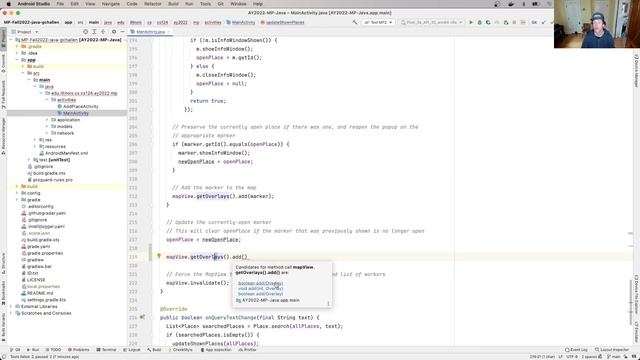Expand the .gradle folder
This screenshot has width=640, height=360.
17,47
